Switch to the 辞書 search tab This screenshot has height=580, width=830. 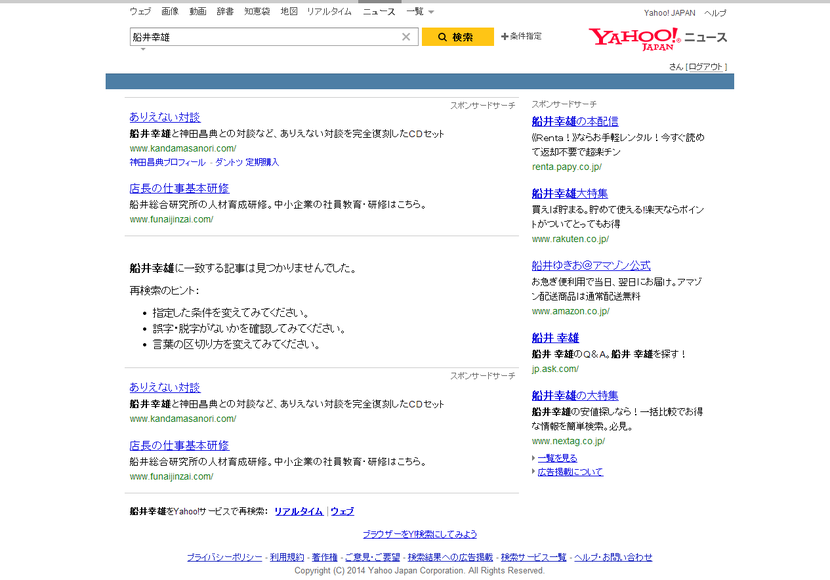[x=225, y=12]
